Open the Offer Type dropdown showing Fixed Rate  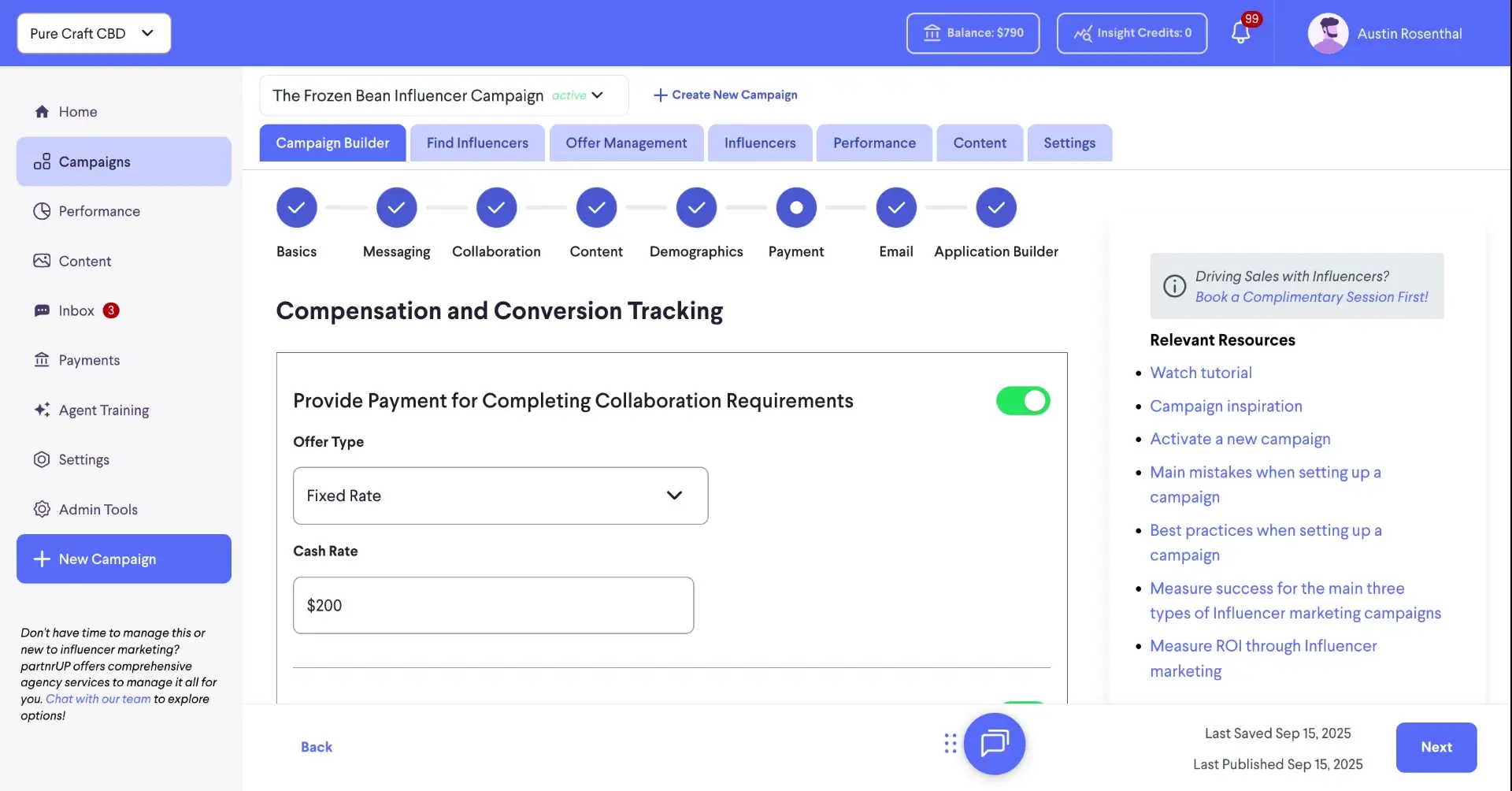[x=500, y=496]
